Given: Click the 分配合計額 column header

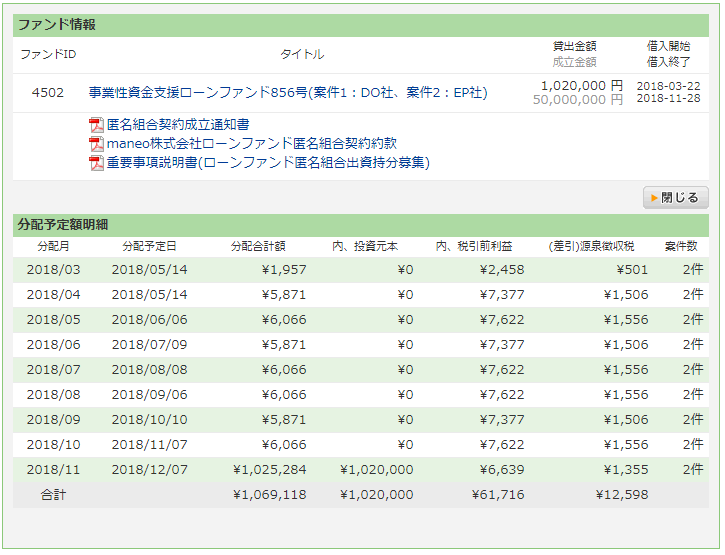Looking at the screenshot, I should [x=258, y=246].
